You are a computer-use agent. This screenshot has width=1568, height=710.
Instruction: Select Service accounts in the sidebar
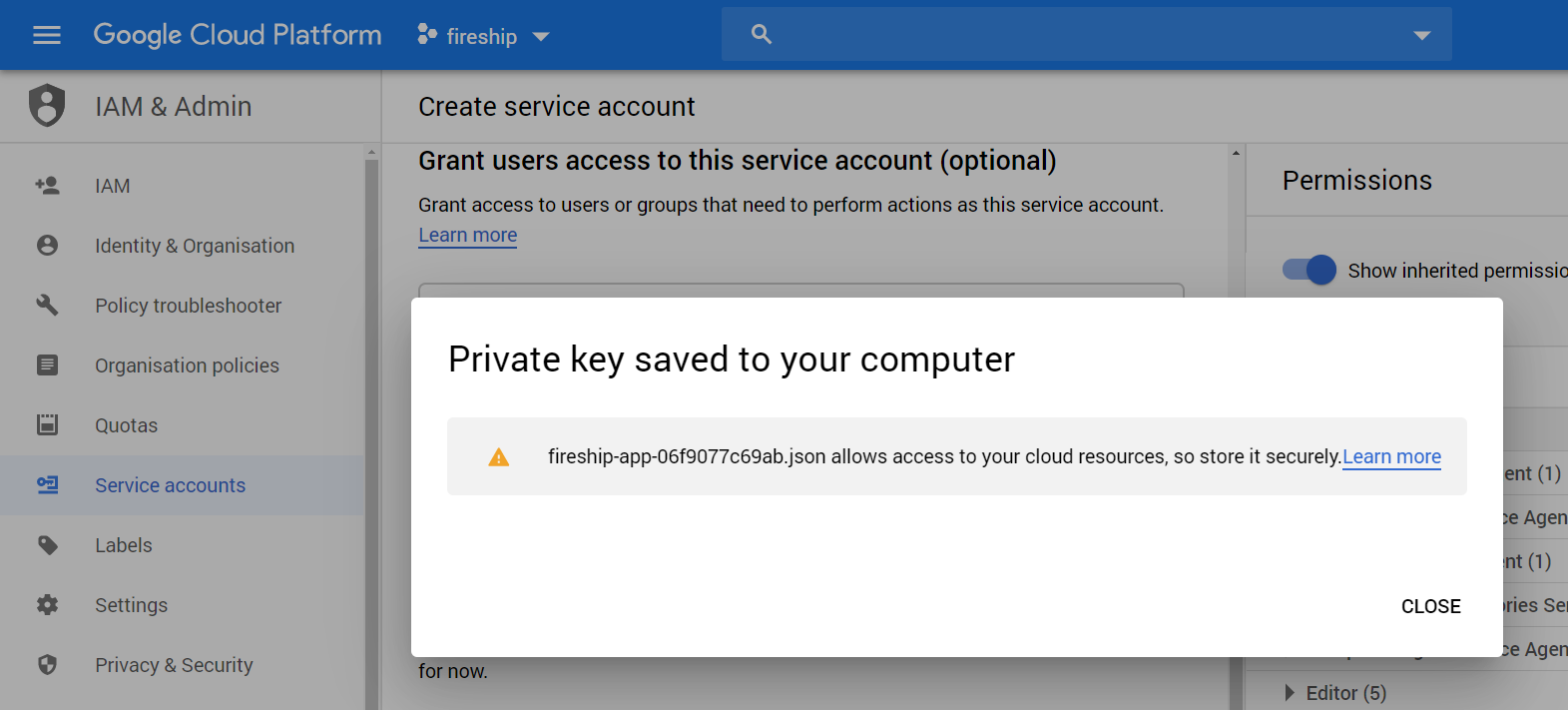point(170,485)
